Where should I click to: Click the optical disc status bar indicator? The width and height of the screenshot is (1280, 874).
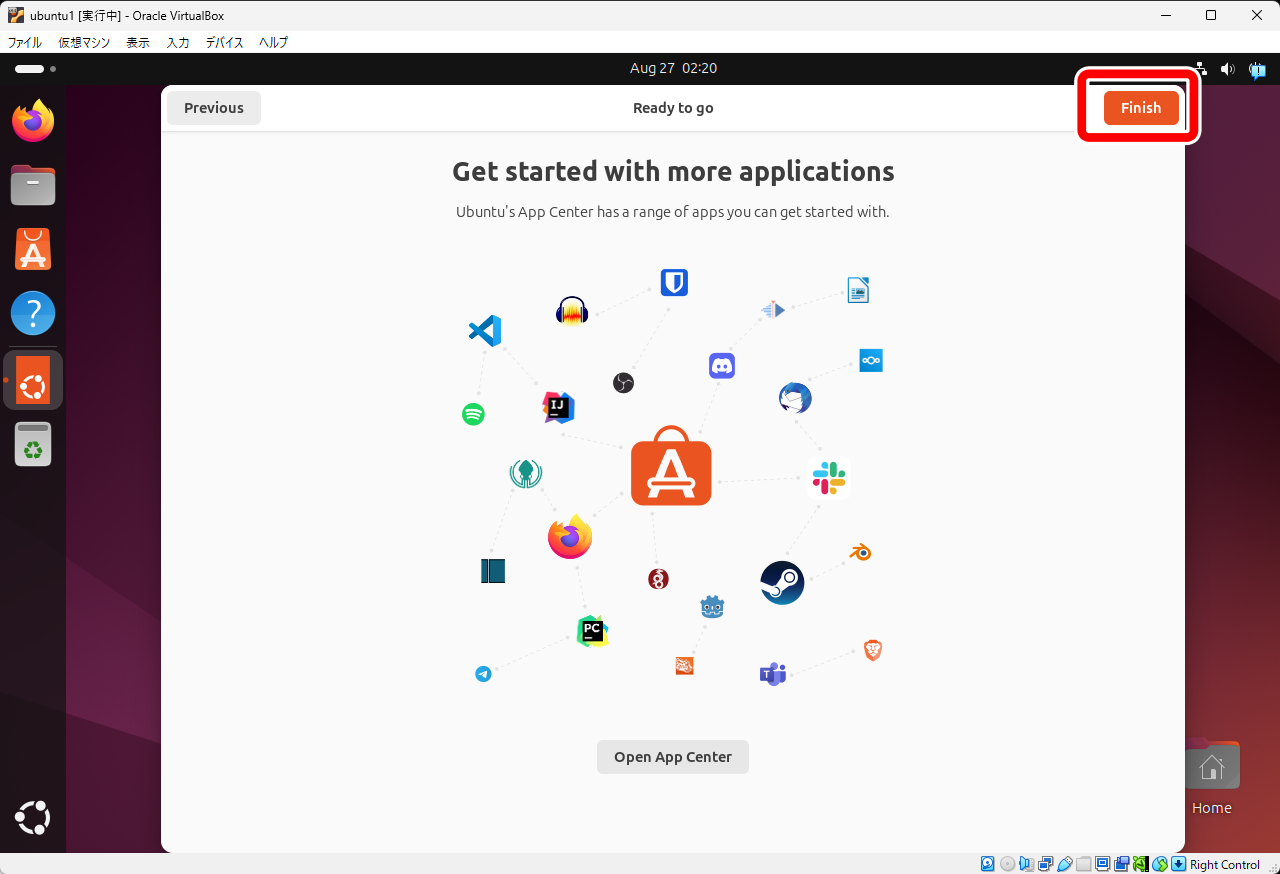pos(1007,864)
